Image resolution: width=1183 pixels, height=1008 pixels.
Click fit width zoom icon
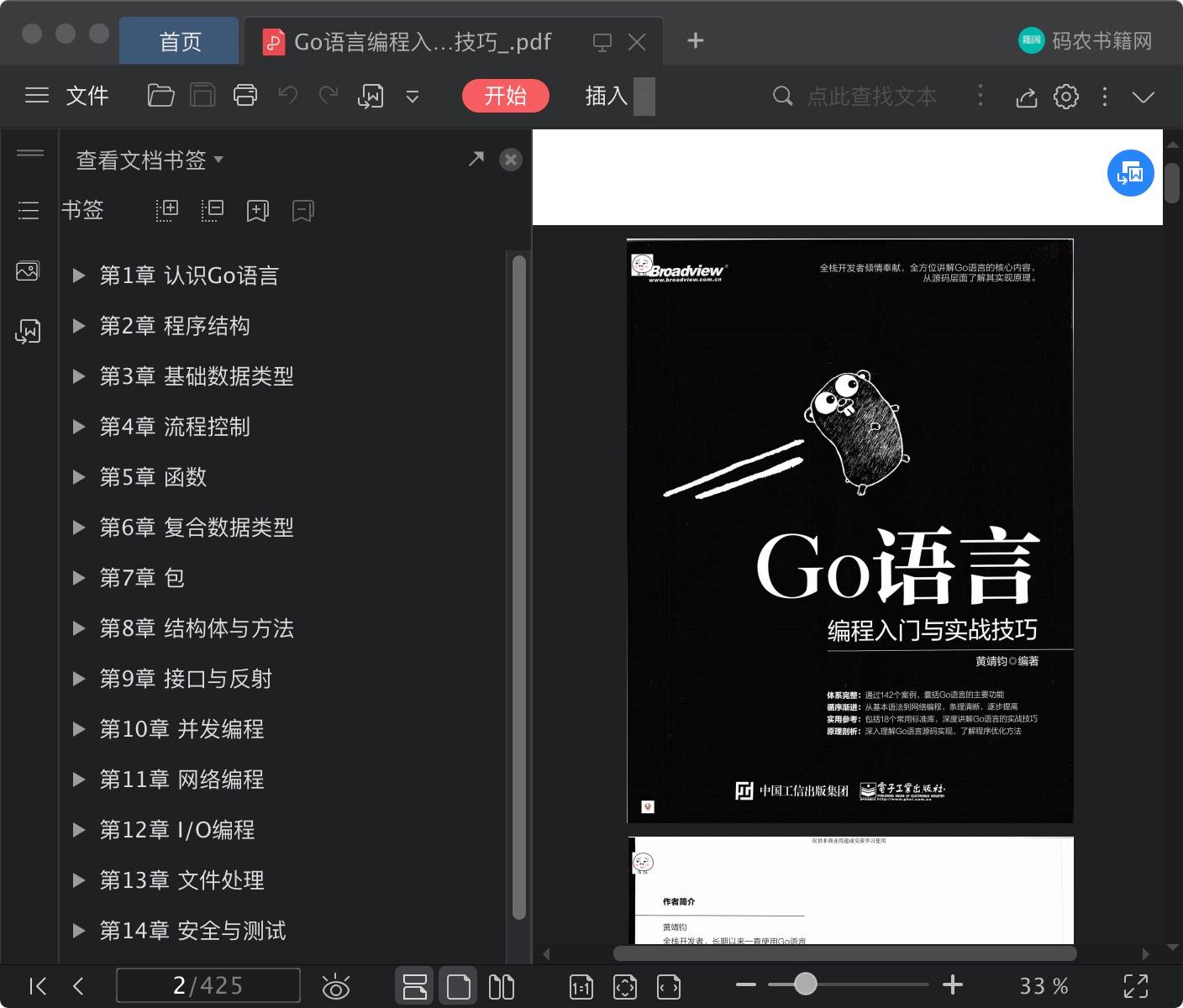pos(669,986)
